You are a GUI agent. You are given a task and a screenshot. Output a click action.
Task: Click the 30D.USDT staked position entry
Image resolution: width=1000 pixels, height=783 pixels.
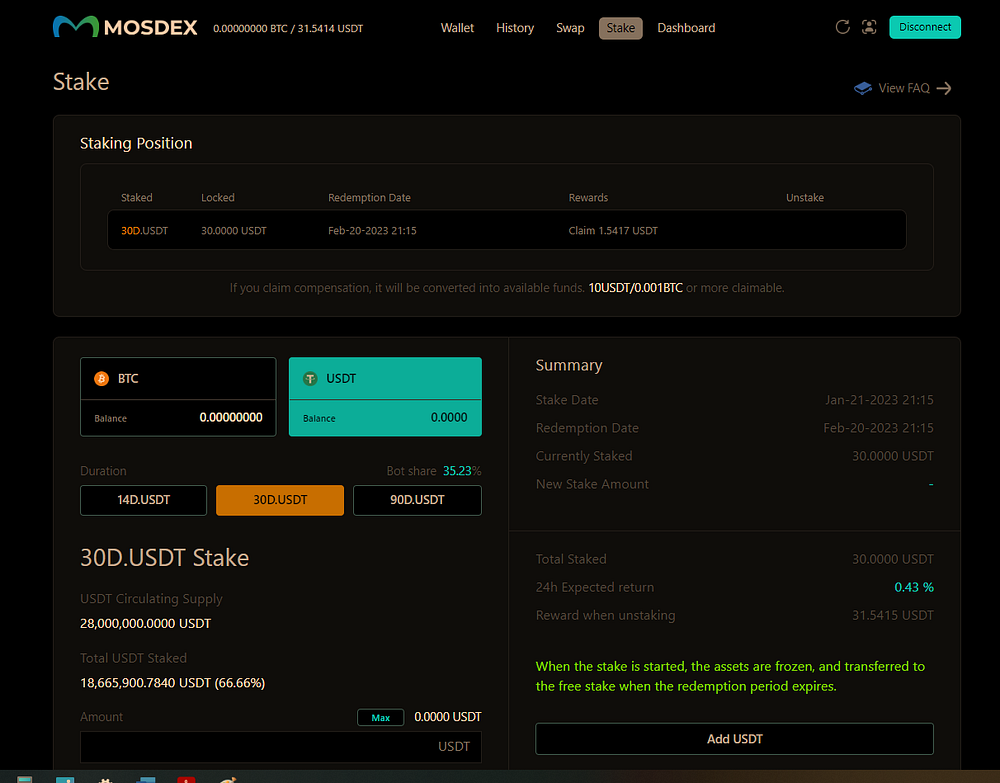145,231
